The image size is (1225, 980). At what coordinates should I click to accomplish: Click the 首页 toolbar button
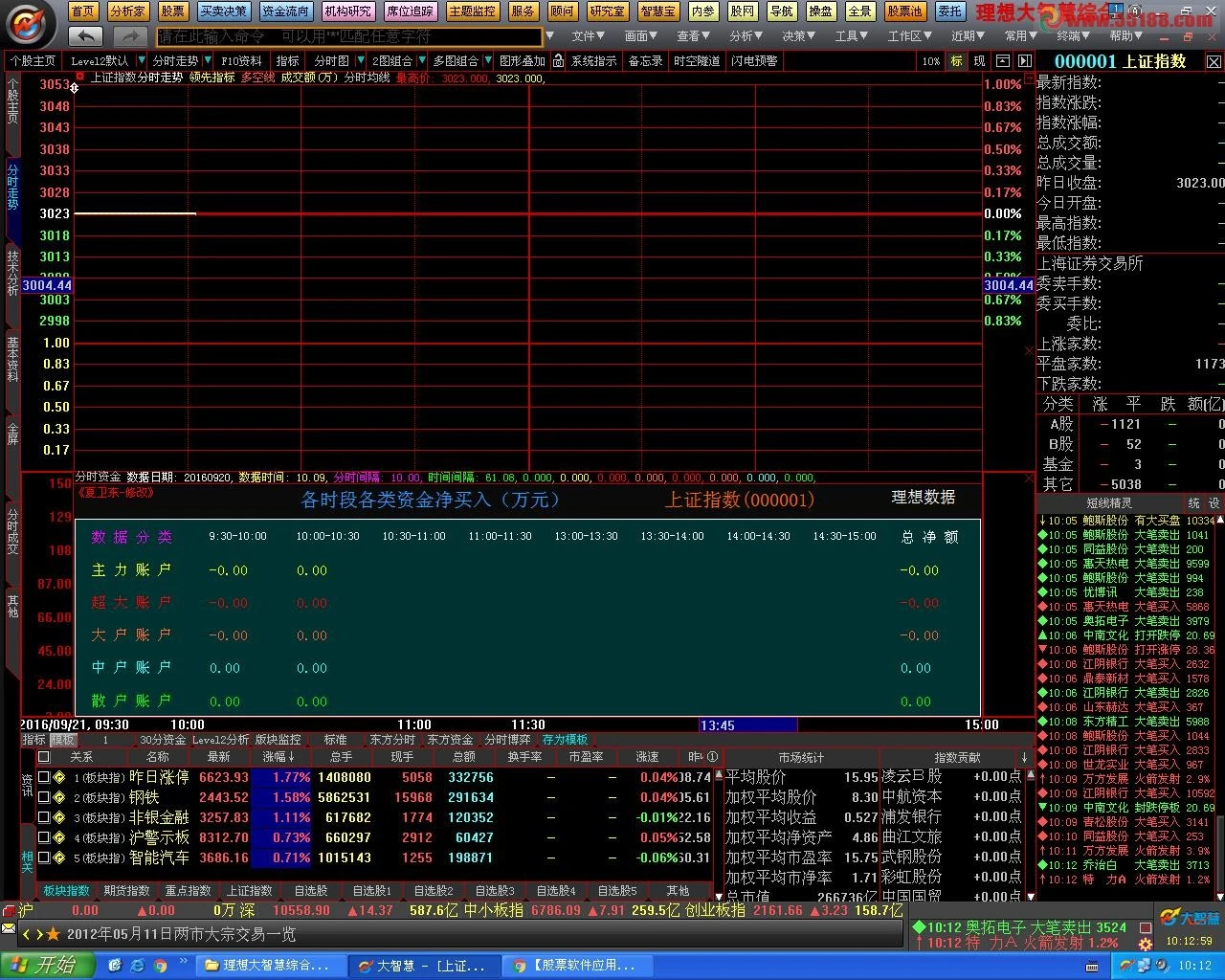coord(83,11)
